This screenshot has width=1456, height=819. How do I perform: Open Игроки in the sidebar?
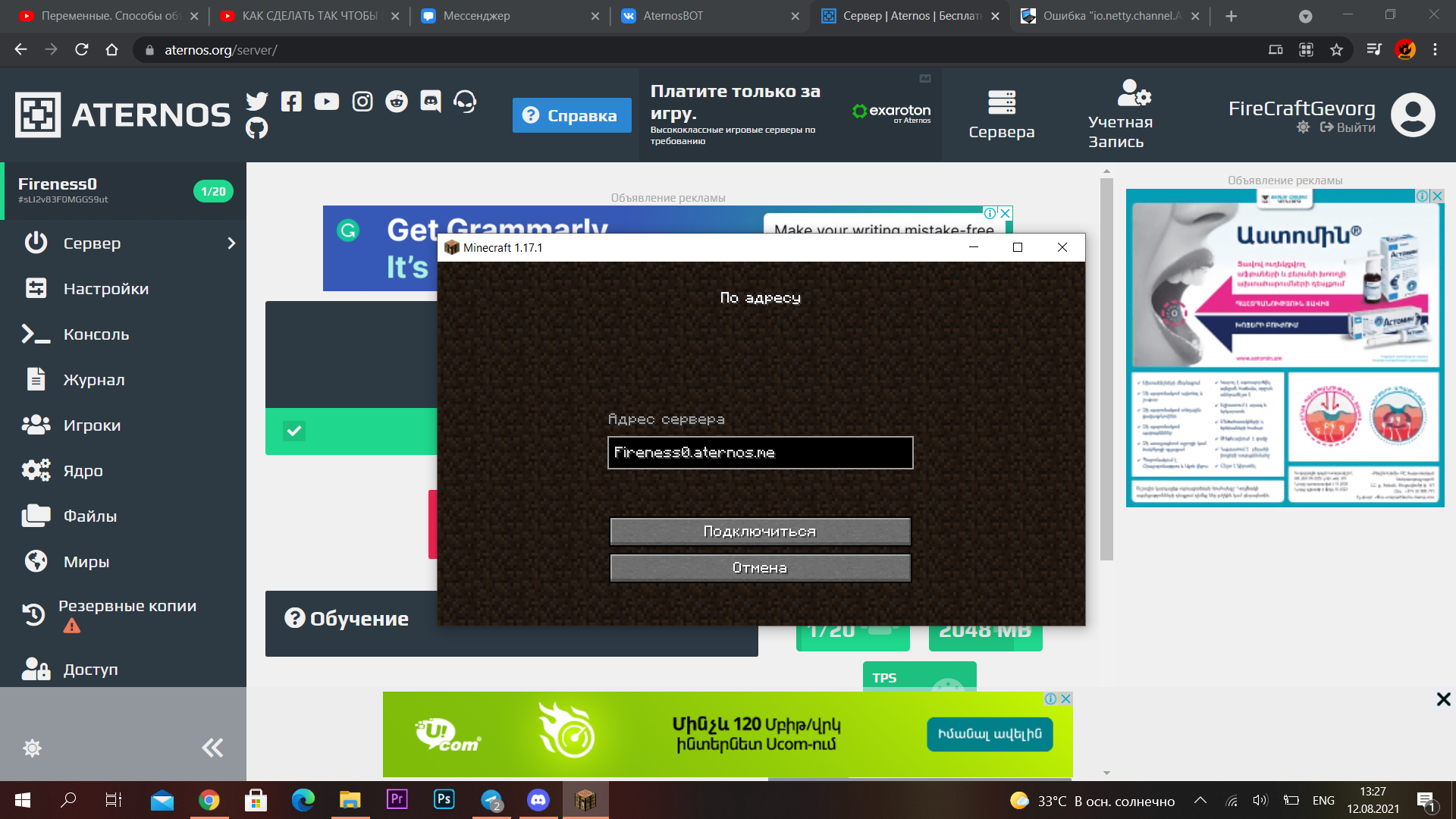click(x=92, y=425)
